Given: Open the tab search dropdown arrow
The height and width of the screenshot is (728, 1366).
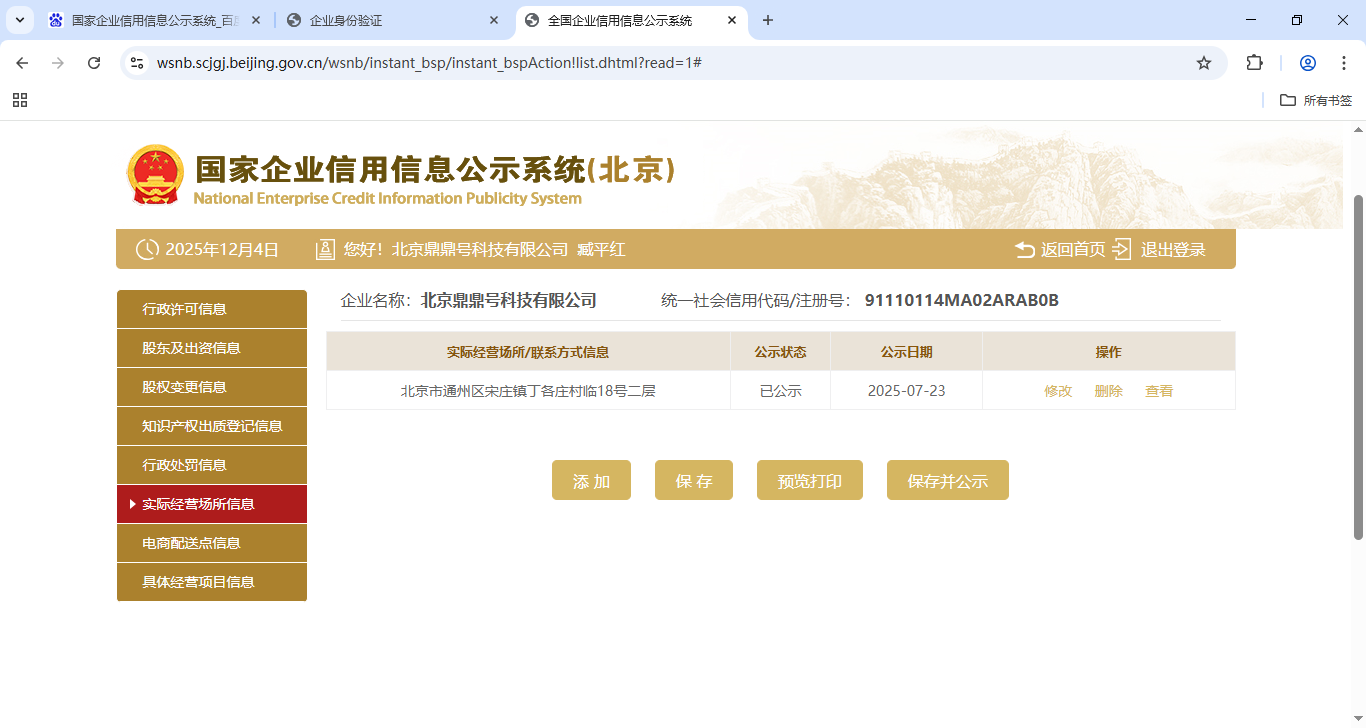Looking at the screenshot, I should pos(20,20).
